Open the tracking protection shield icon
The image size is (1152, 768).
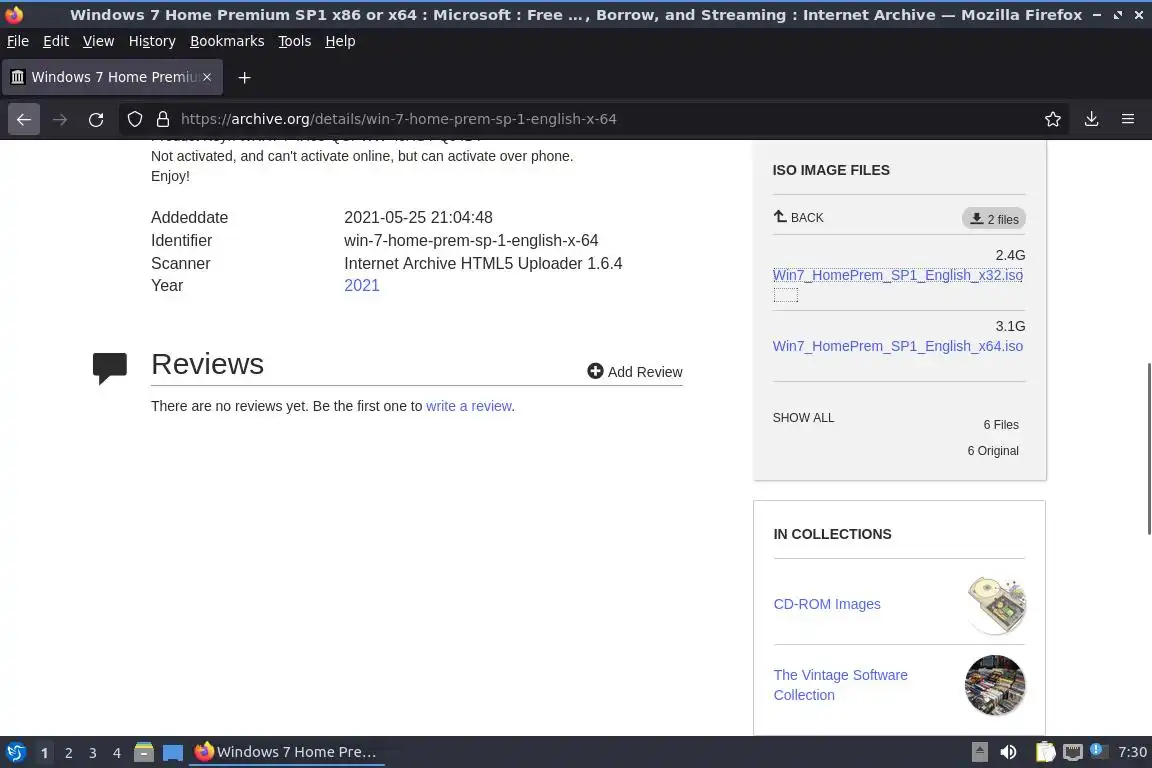pyautogui.click(x=135, y=119)
